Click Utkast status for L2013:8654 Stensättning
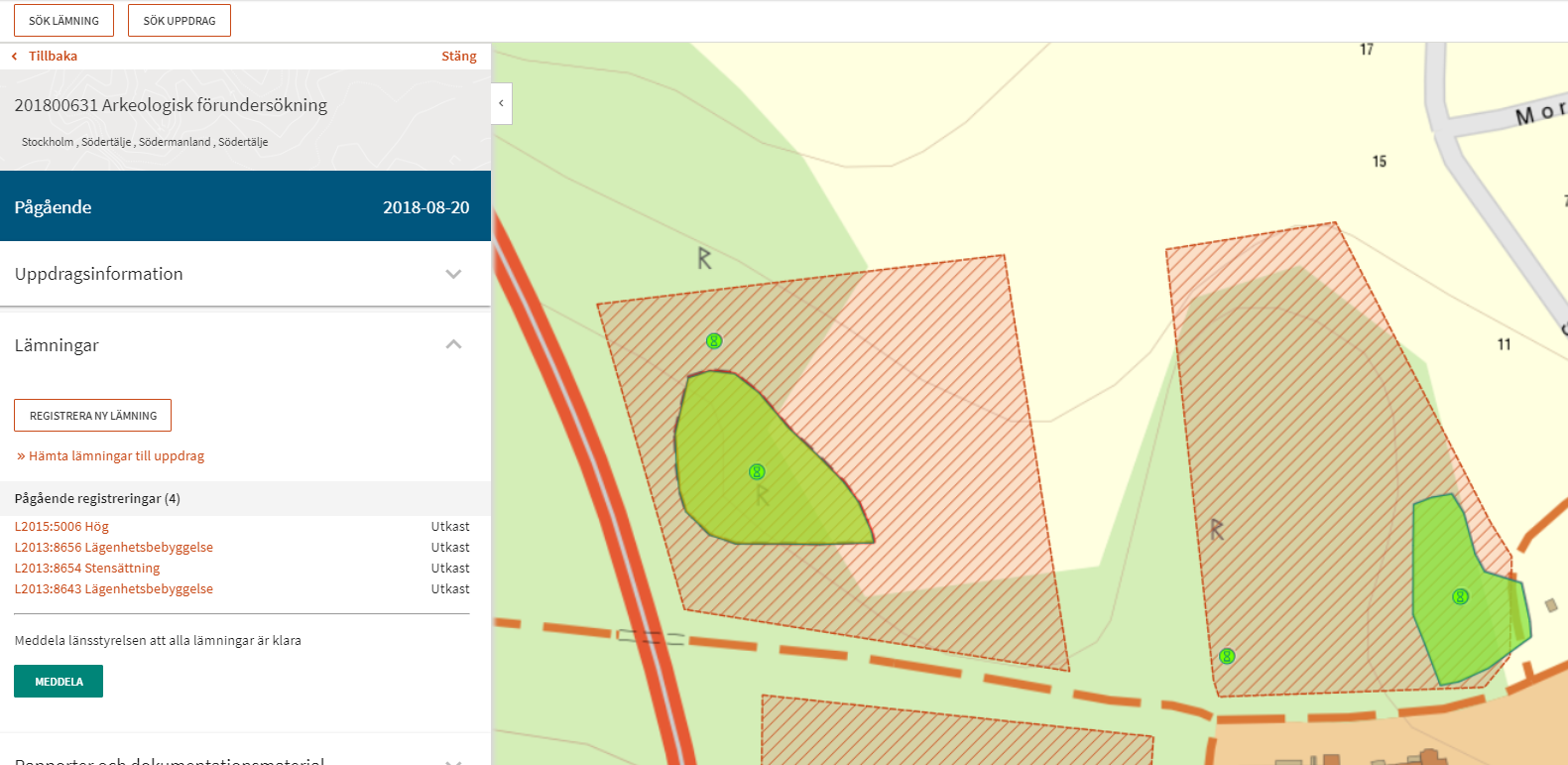This screenshot has width=1568, height=765. click(x=450, y=568)
